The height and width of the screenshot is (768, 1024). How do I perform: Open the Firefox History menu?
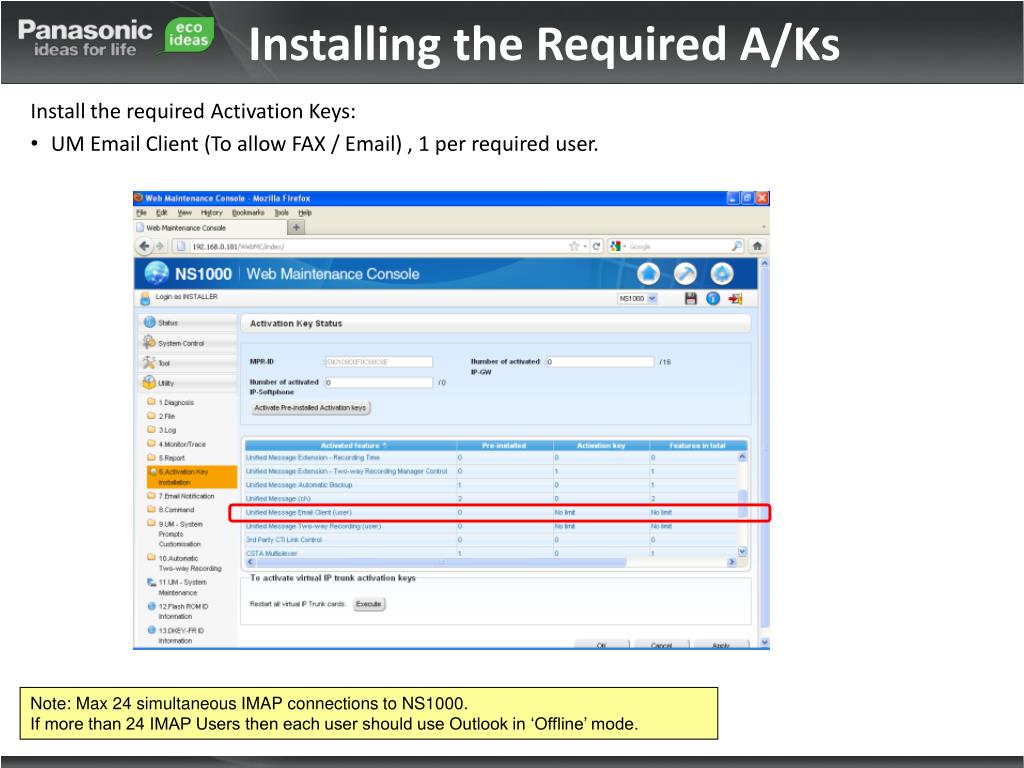[212, 212]
